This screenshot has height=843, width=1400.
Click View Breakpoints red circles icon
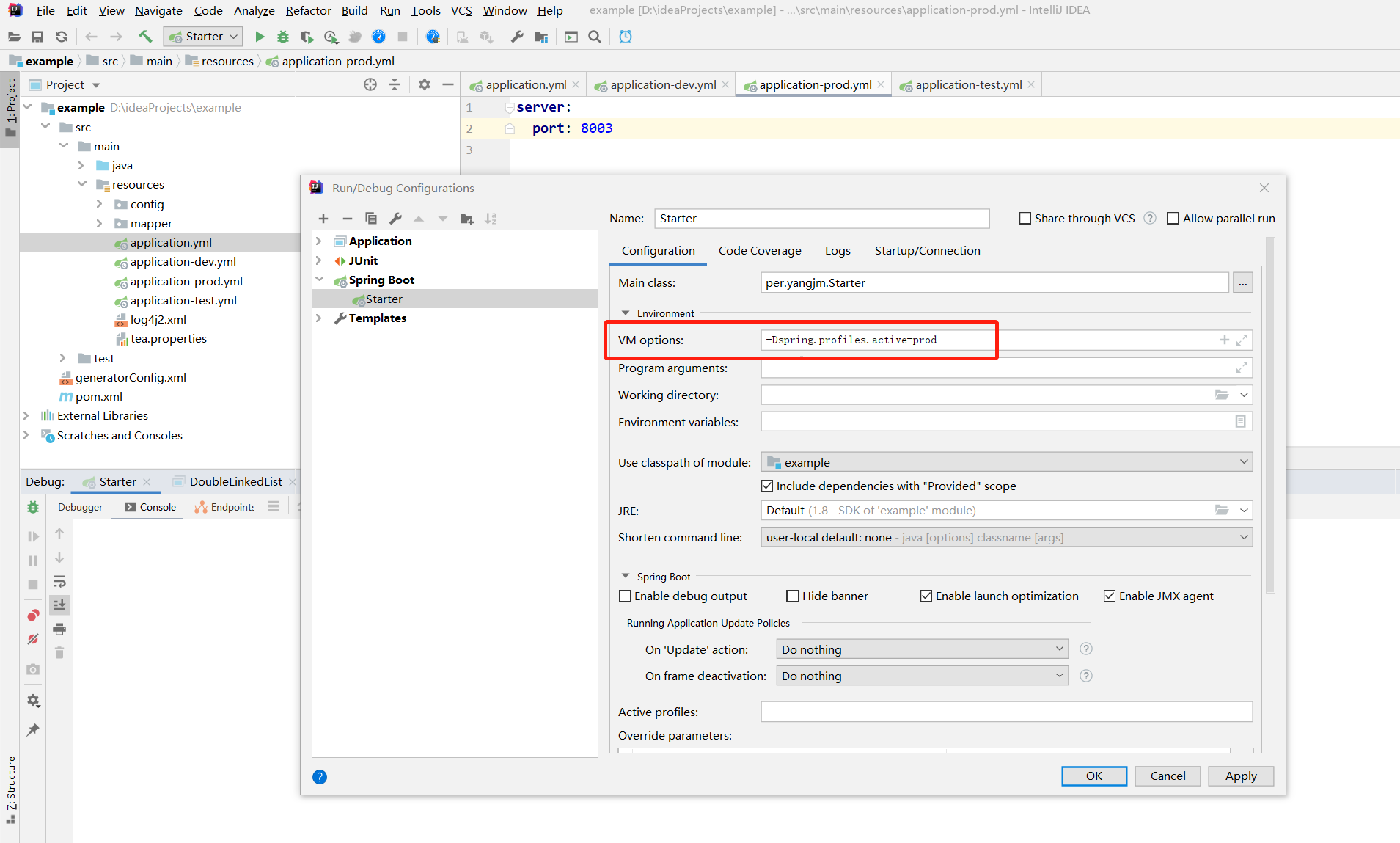(x=32, y=615)
